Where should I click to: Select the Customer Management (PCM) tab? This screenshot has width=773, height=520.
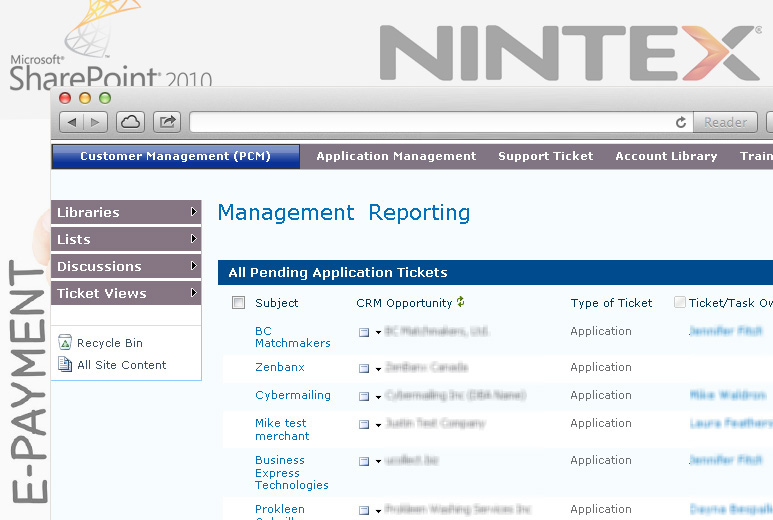(x=176, y=156)
